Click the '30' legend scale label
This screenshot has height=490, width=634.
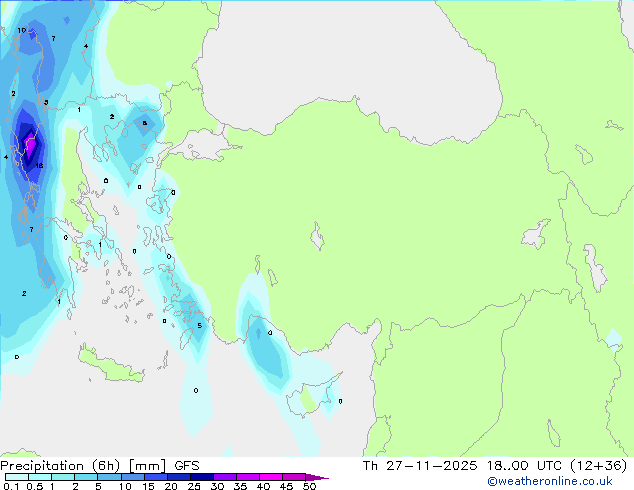pos(217,486)
